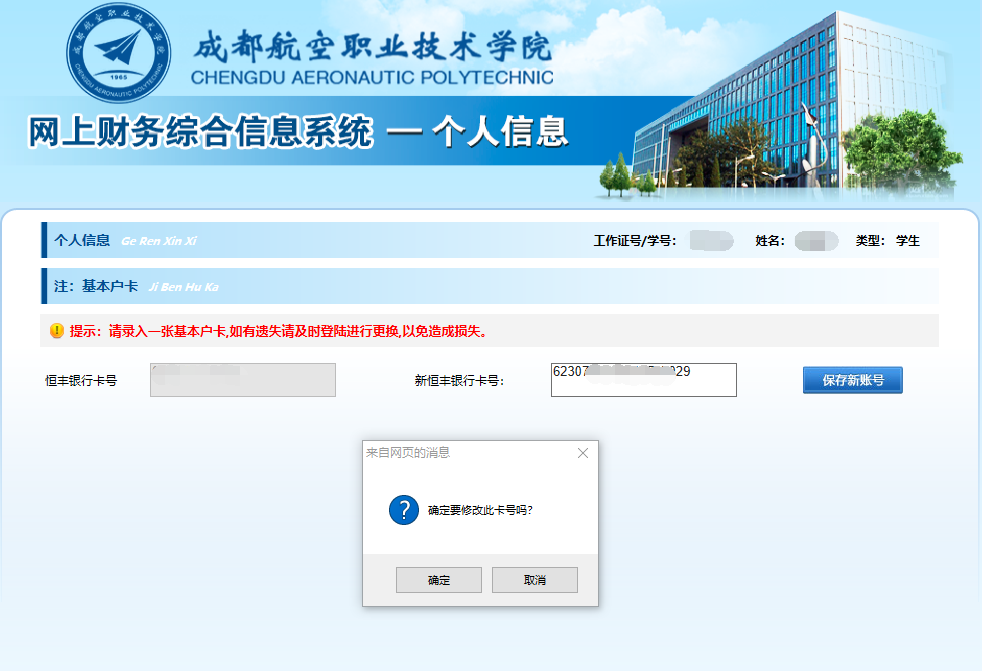Click the 个人信息 section heading
The height and width of the screenshot is (671, 982).
pyautogui.click(x=82, y=241)
